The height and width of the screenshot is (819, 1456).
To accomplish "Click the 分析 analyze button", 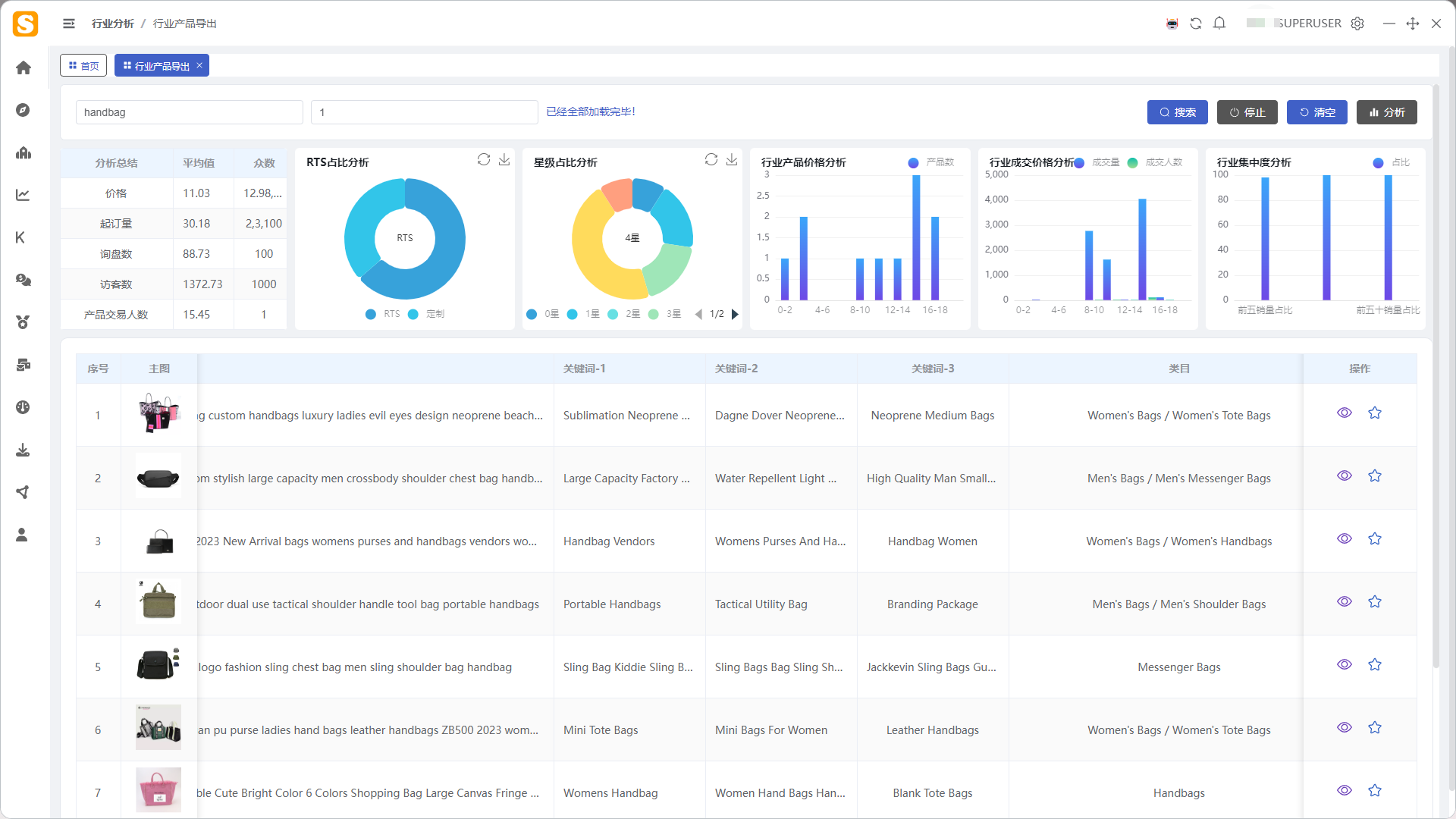I will coord(1387,112).
